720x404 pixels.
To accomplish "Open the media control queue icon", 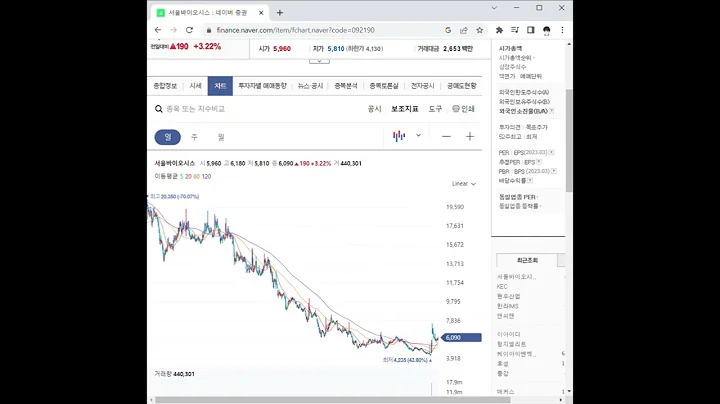I will (515, 30).
